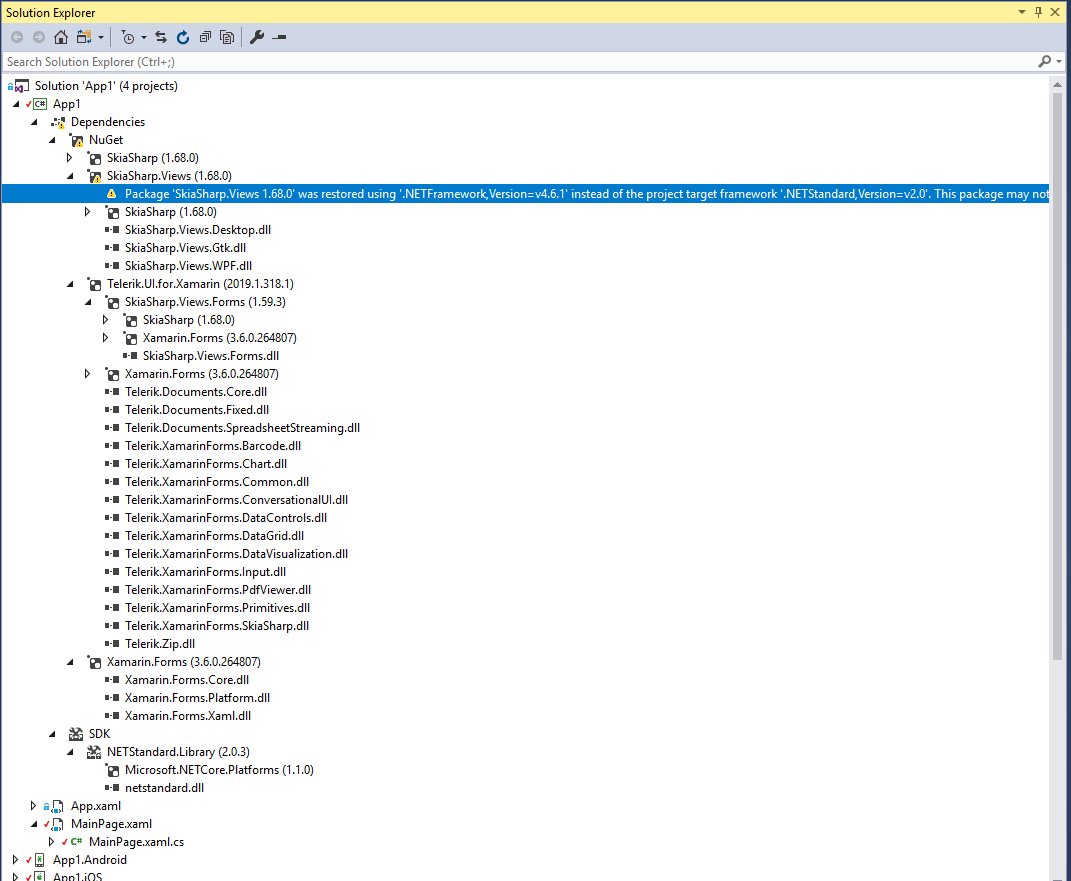Image resolution: width=1071 pixels, height=881 pixels.
Task: Select SkiaSharp.Views.Desktop.dll
Action: tap(198, 230)
